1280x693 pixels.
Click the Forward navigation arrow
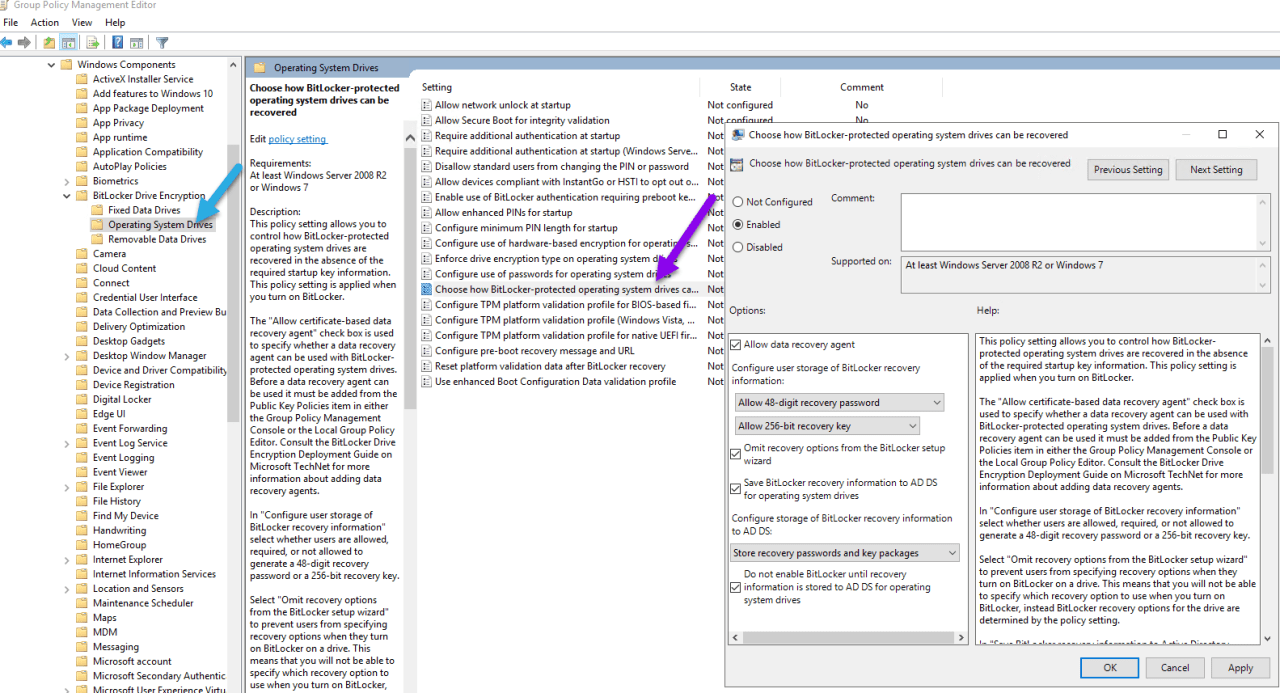[x=24, y=42]
